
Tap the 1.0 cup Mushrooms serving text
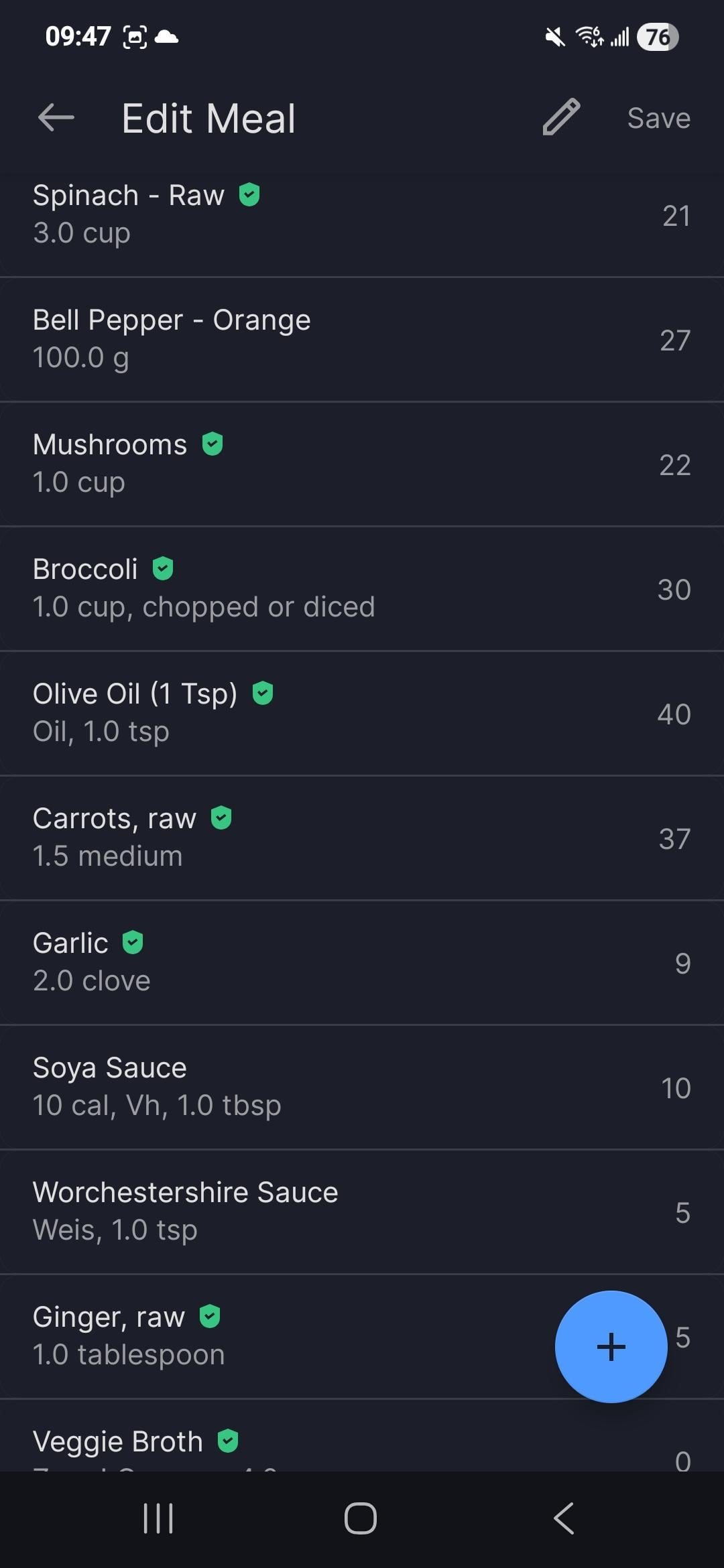point(79,482)
